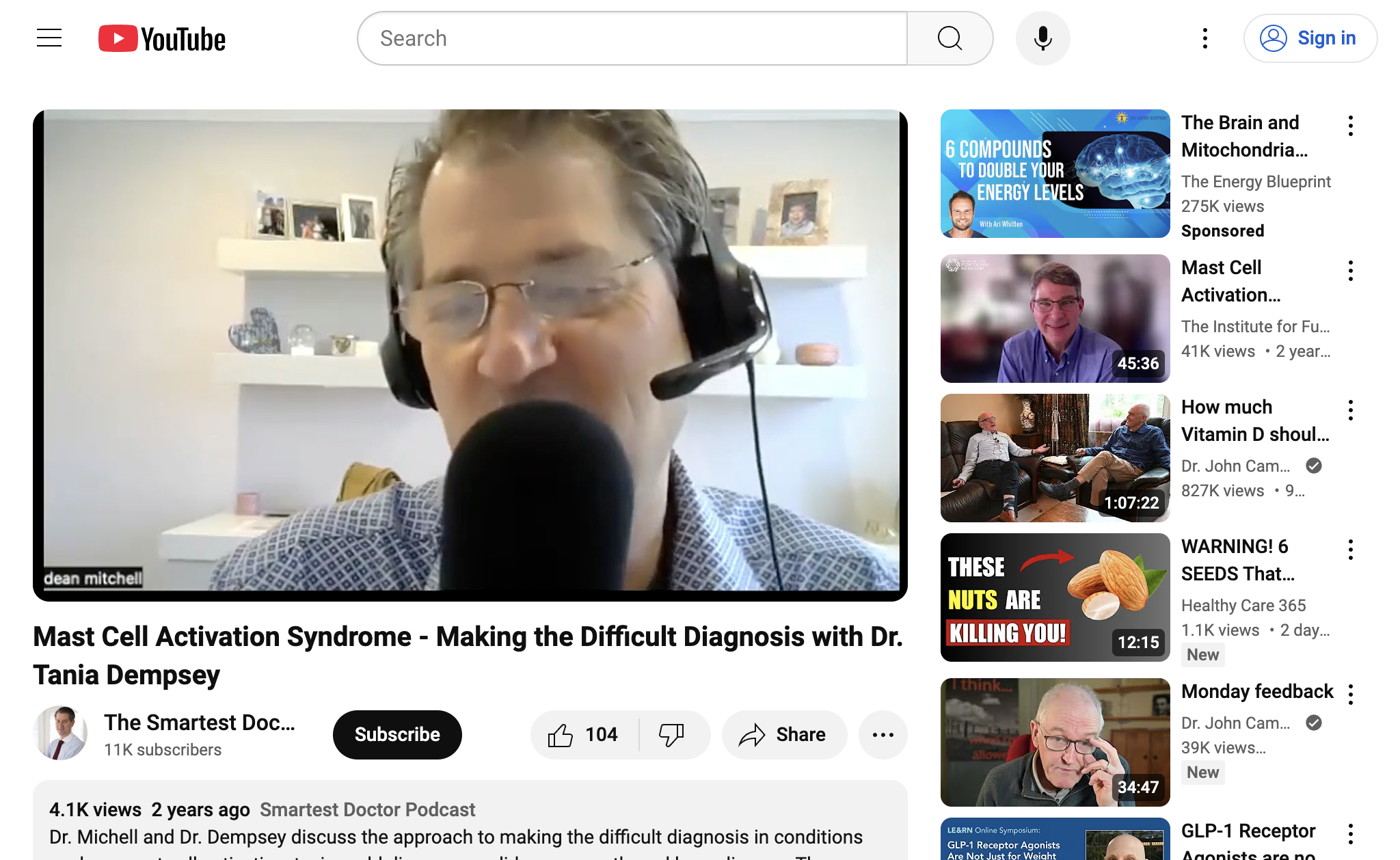Viewport: 1400px width, 860px height.
Task: Click the 11K subscribers text
Action: 163,750
